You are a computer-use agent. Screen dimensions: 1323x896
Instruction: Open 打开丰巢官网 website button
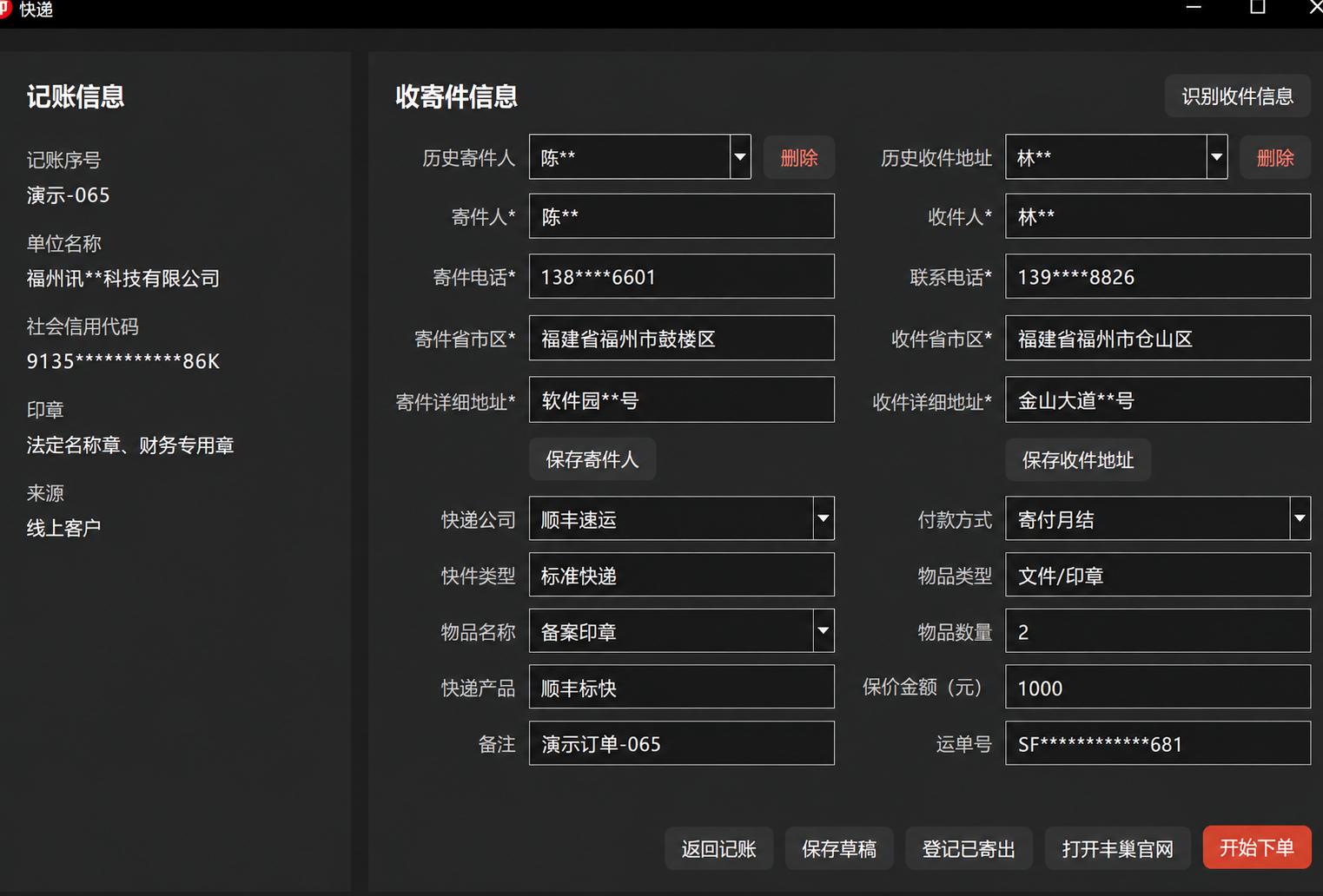click(x=1118, y=848)
